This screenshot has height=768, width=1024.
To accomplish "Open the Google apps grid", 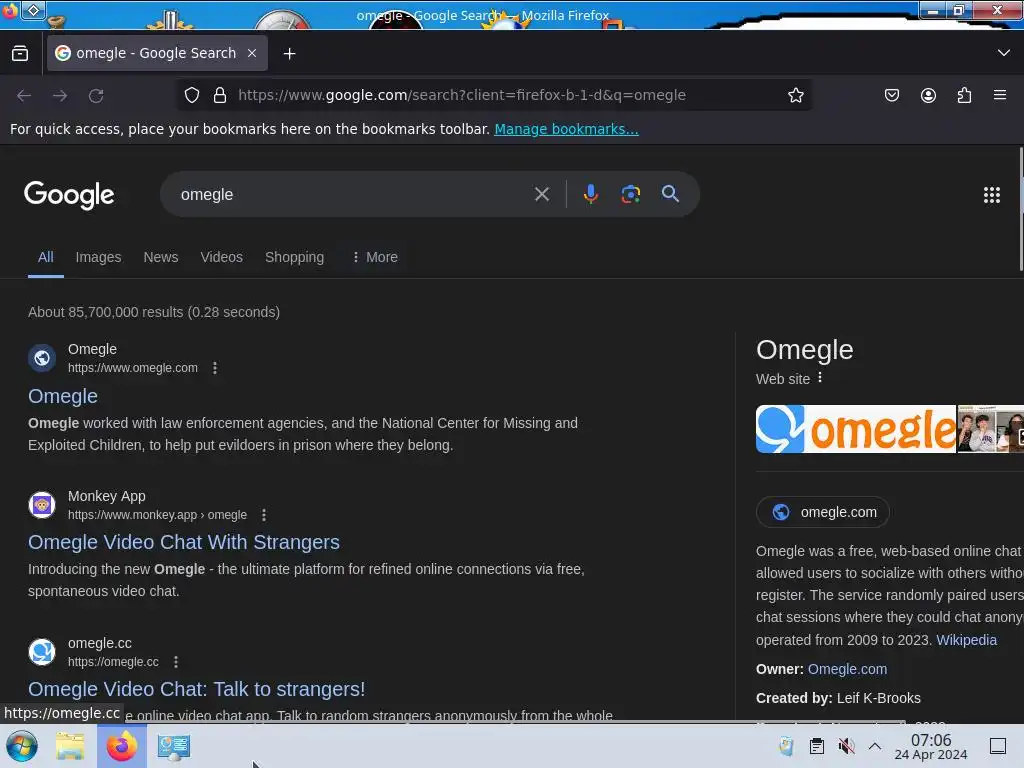I will point(992,195).
